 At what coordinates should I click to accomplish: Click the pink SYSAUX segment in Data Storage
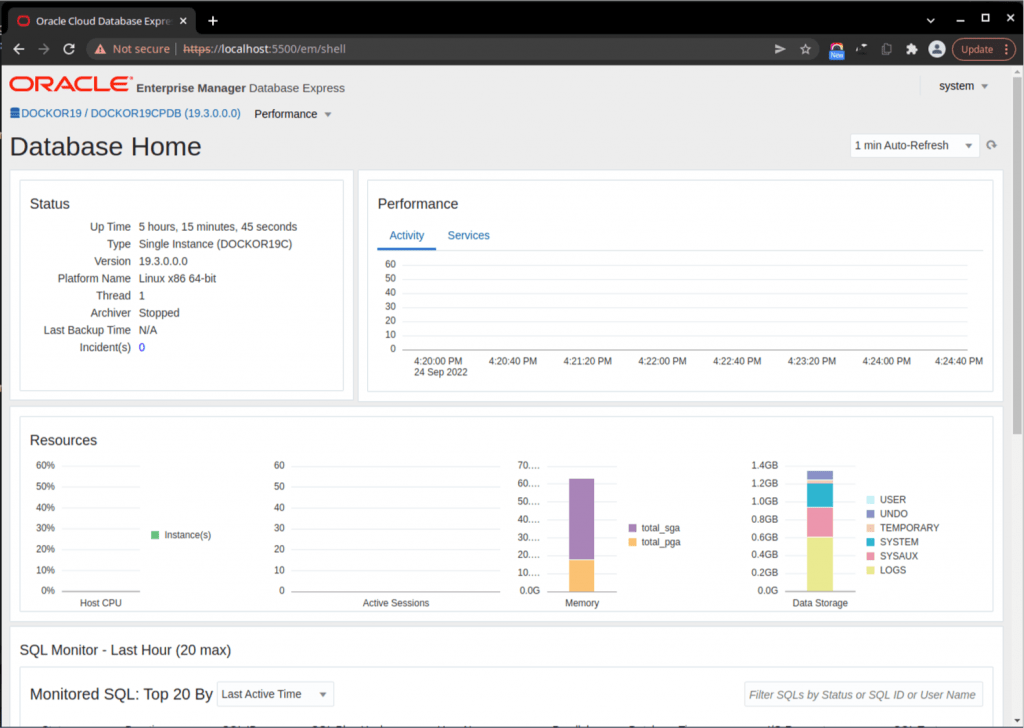click(x=820, y=522)
